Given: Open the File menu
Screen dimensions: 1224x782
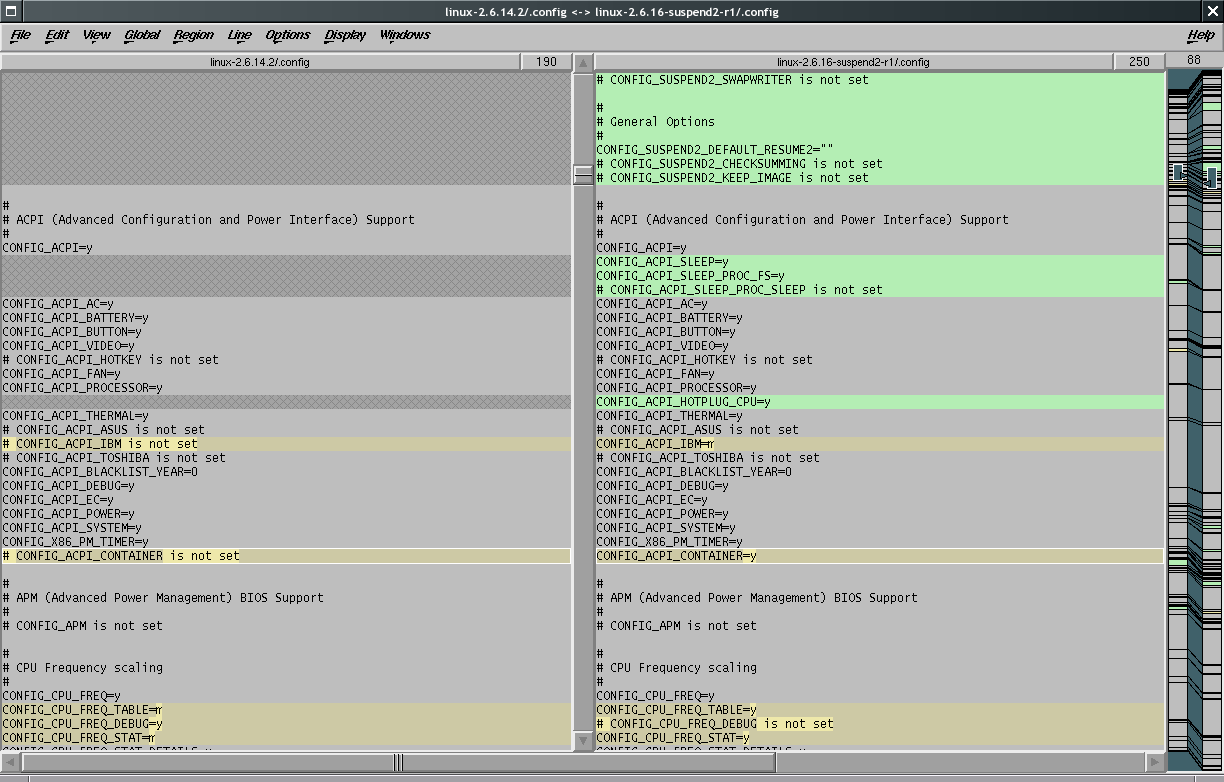Looking at the screenshot, I should pyautogui.click(x=20, y=35).
